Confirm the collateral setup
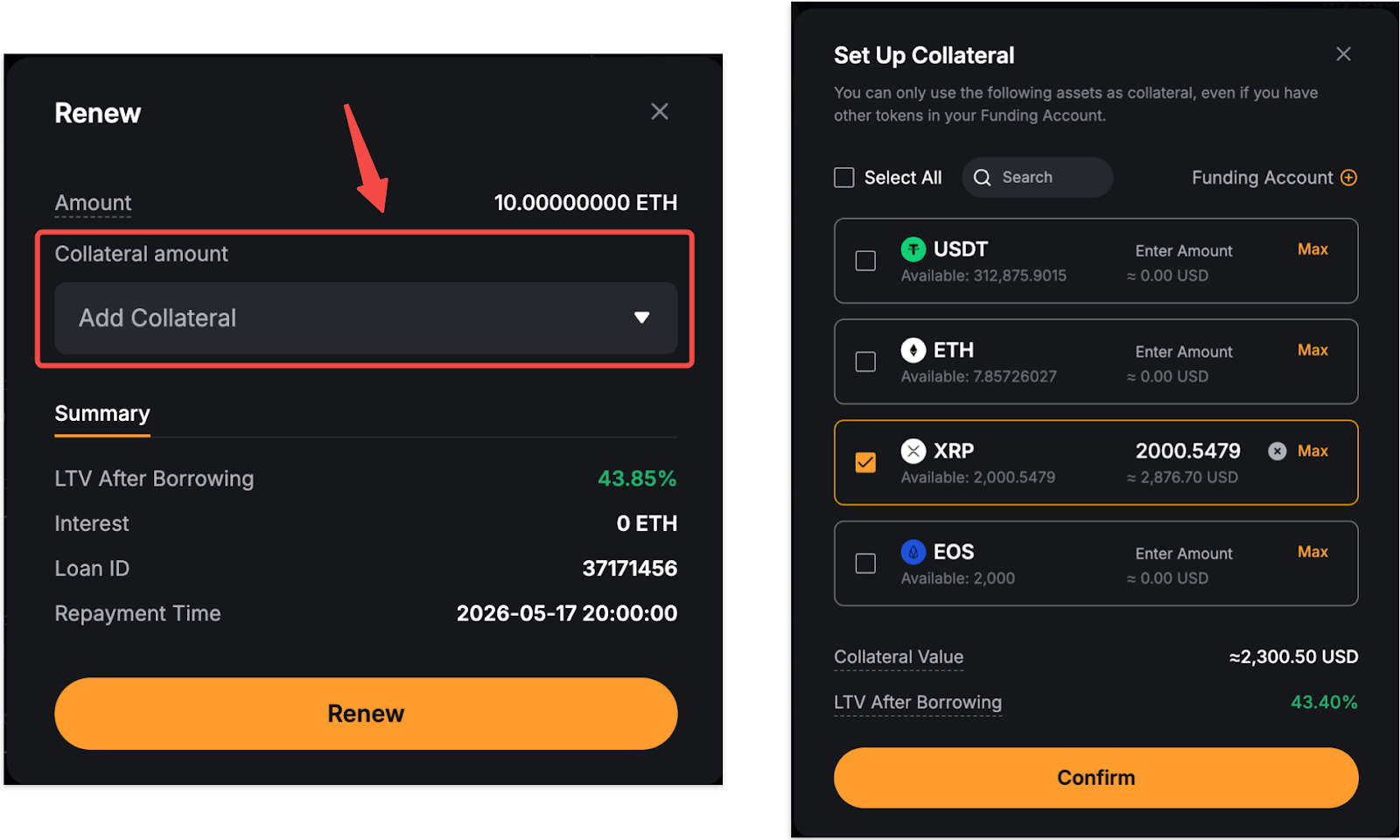The width and height of the screenshot is (1400, 840). pos(1095,778)
